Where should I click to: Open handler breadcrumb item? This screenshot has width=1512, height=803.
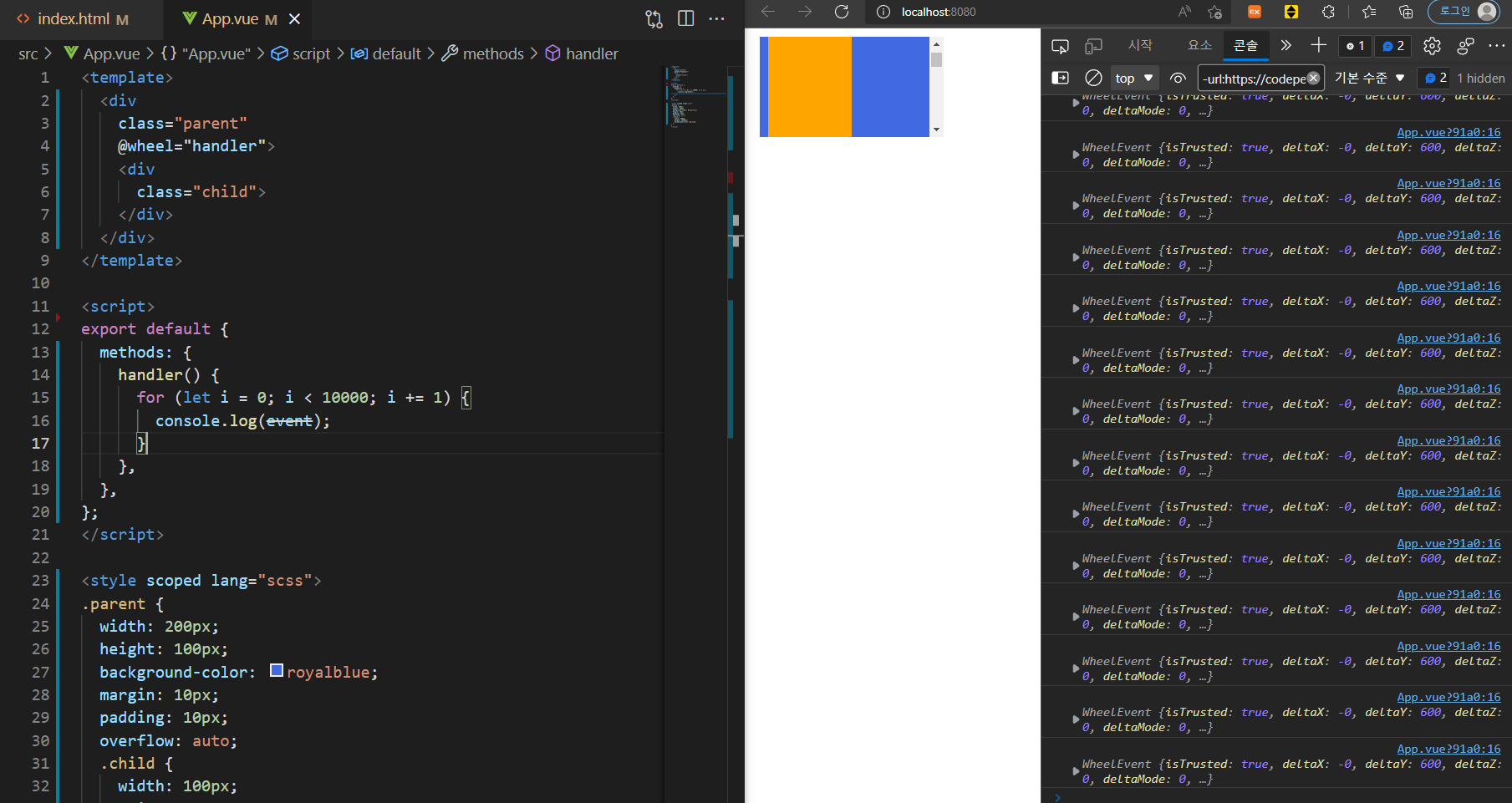tap(582, 53)
